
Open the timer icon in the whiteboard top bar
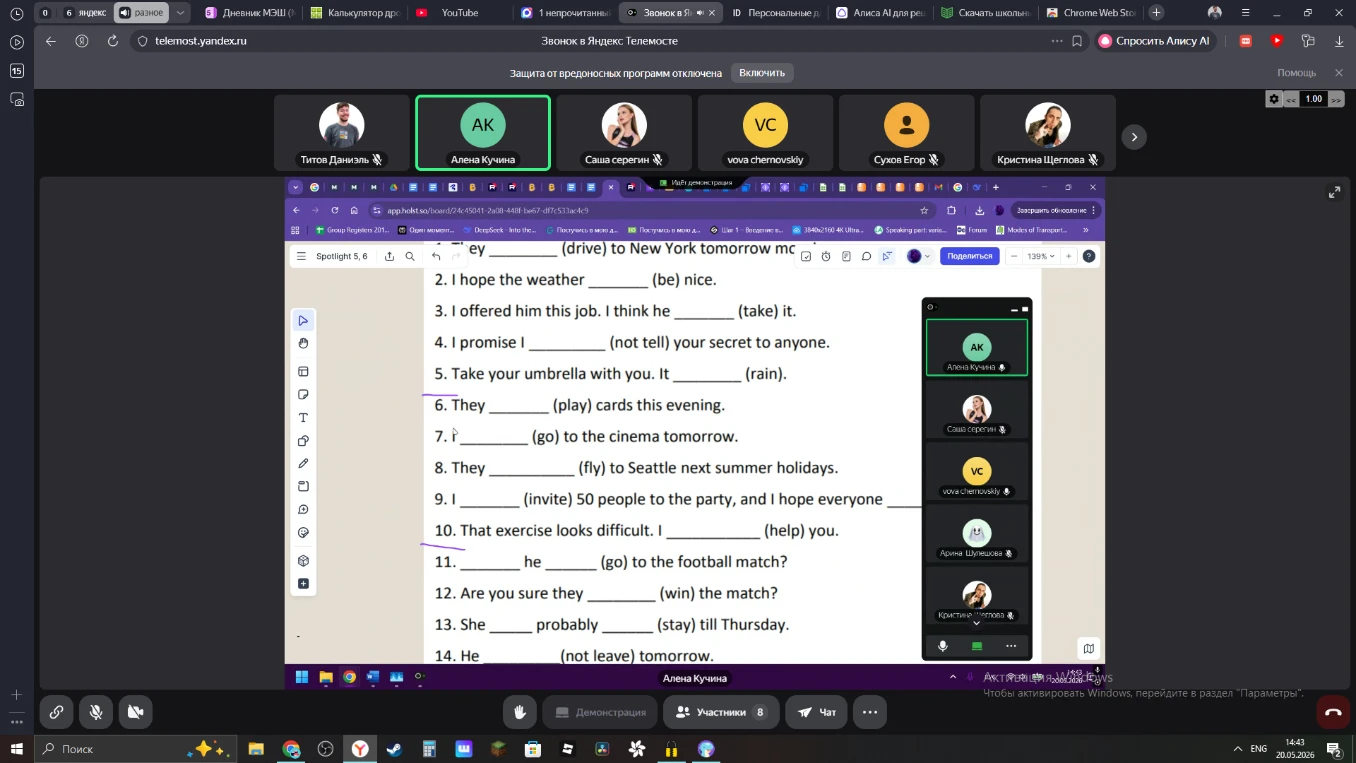tap(826, 256)
